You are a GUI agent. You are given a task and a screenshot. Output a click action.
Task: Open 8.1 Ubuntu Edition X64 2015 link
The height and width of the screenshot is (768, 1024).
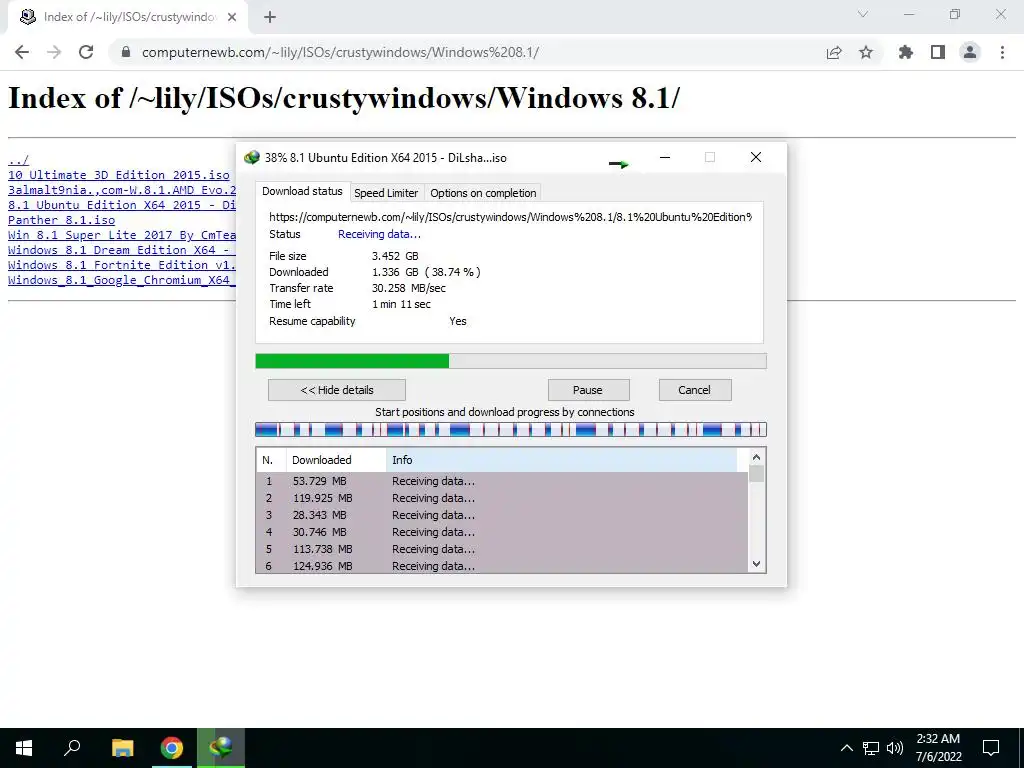(x=122, y=205)
